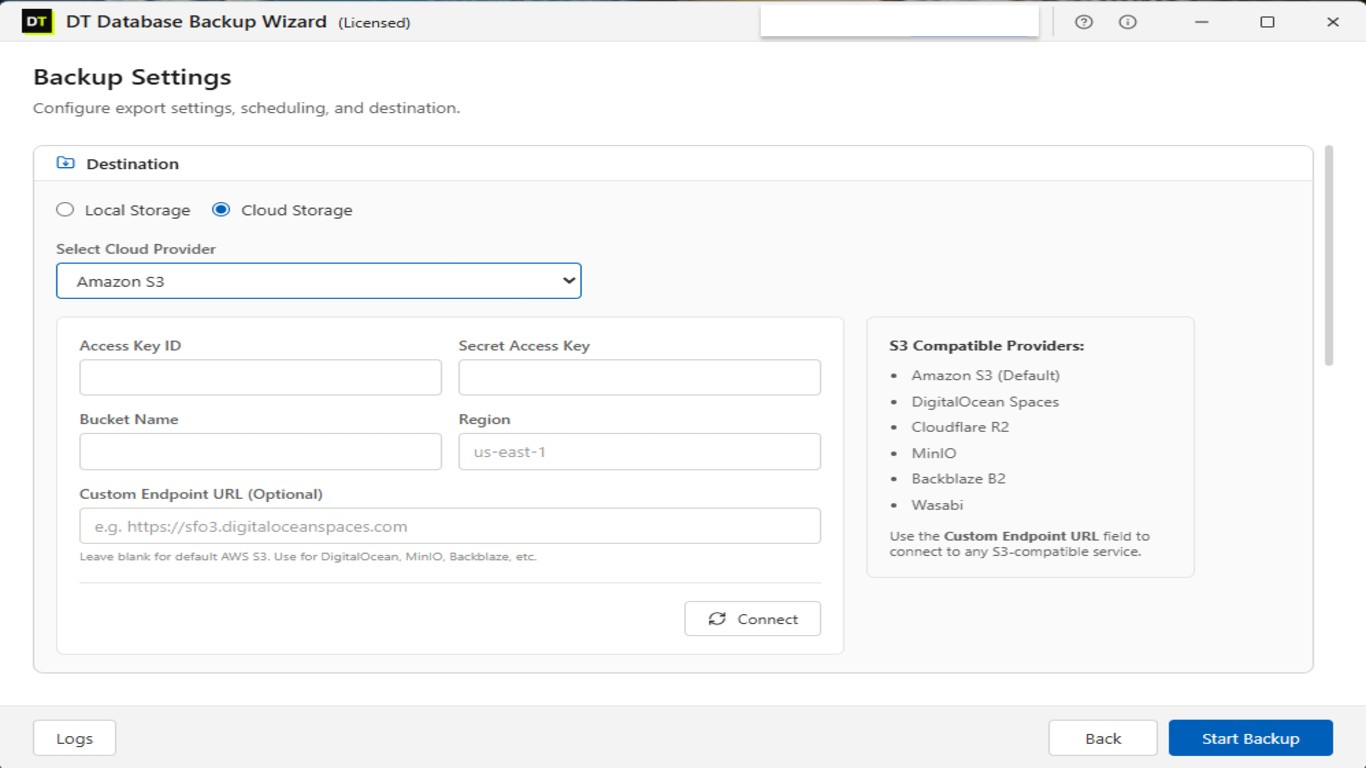This screenshot has width=1366, height=768.
Task: Maximize the Backup Wizard window
Action: (1267, 21)
